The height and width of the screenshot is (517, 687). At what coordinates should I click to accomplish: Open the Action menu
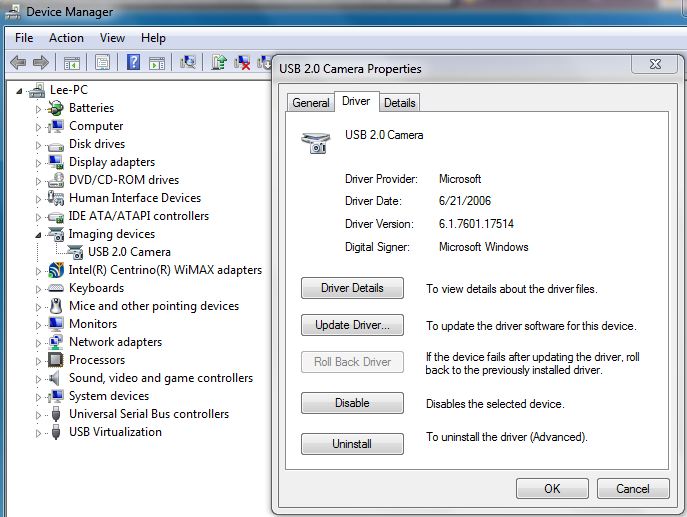tap(66, 38)
